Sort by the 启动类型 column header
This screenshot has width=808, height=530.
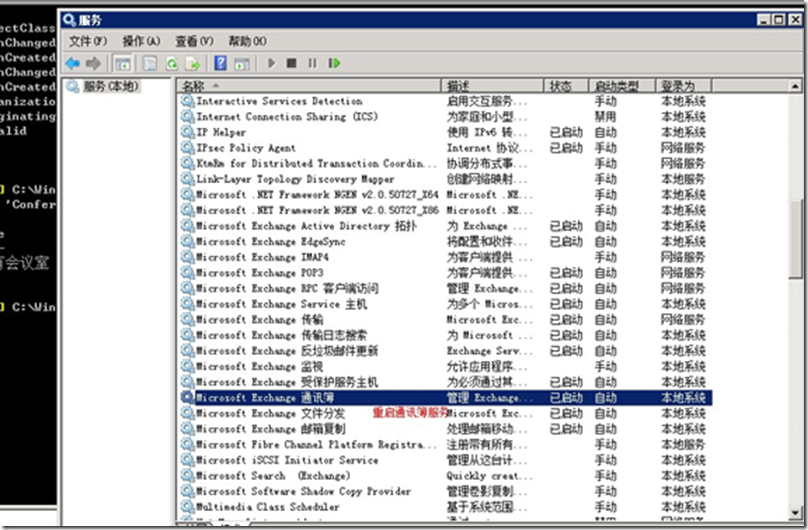(x=622, y=86)
